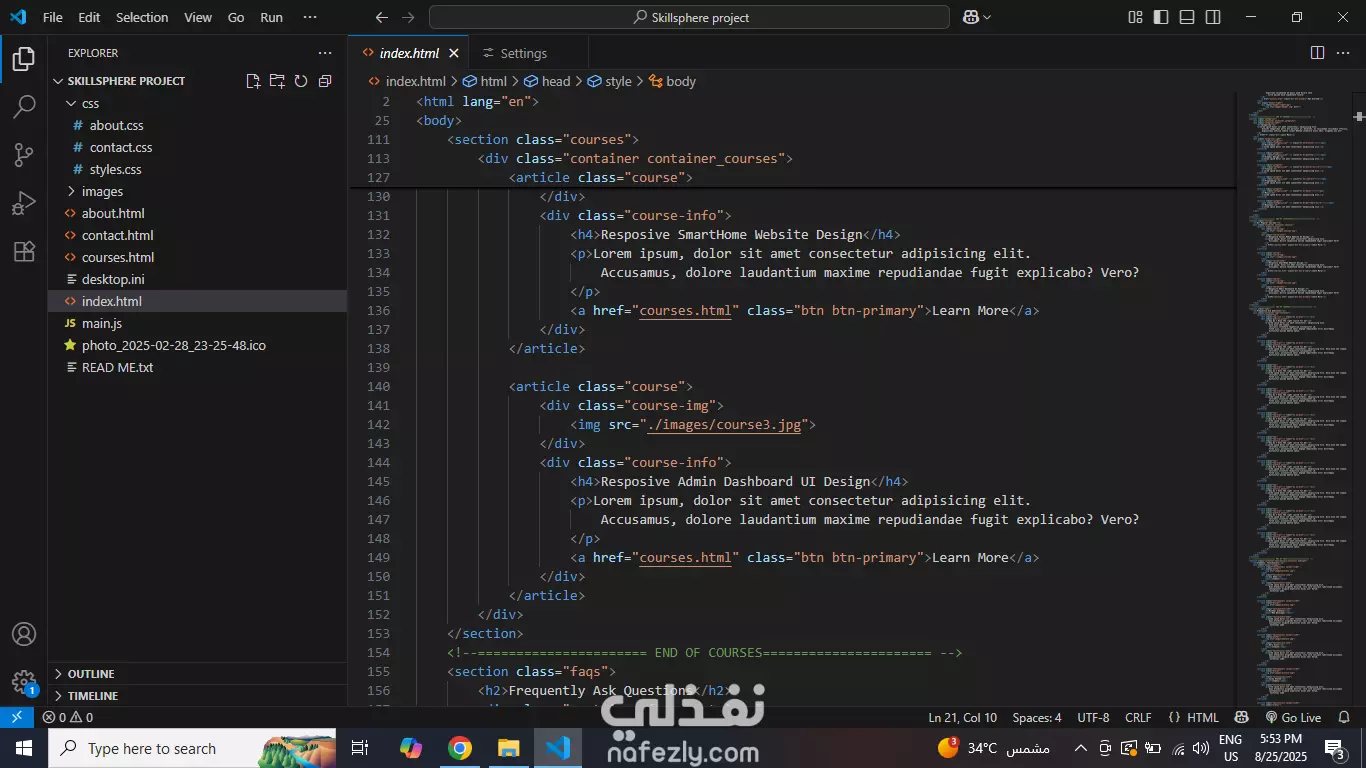
Task: Open about.css in the file tree
Action: coord(116,125)
